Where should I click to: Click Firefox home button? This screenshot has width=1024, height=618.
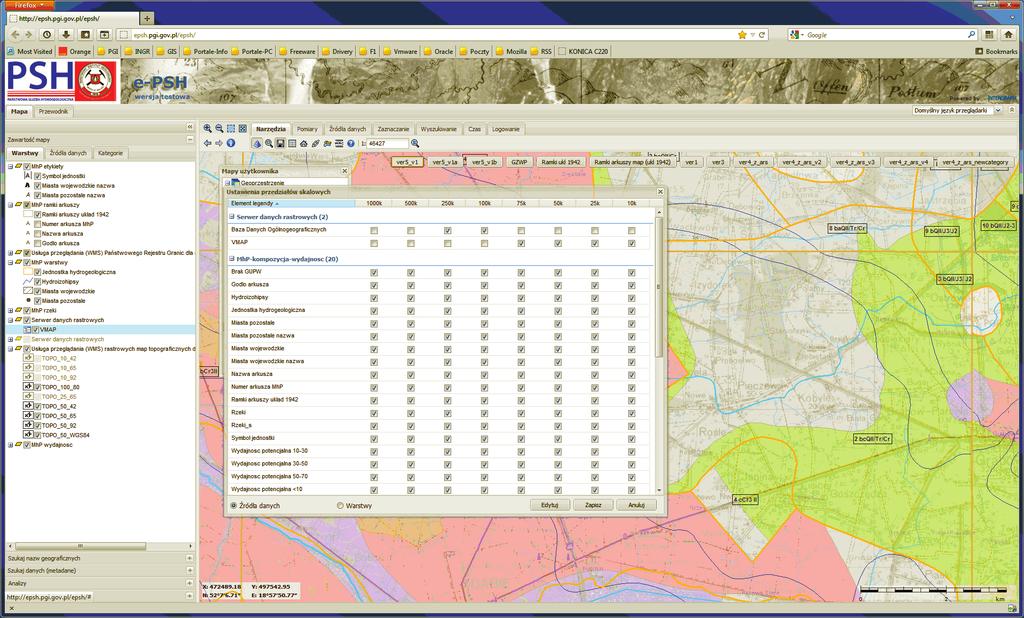pos(1008,35)
